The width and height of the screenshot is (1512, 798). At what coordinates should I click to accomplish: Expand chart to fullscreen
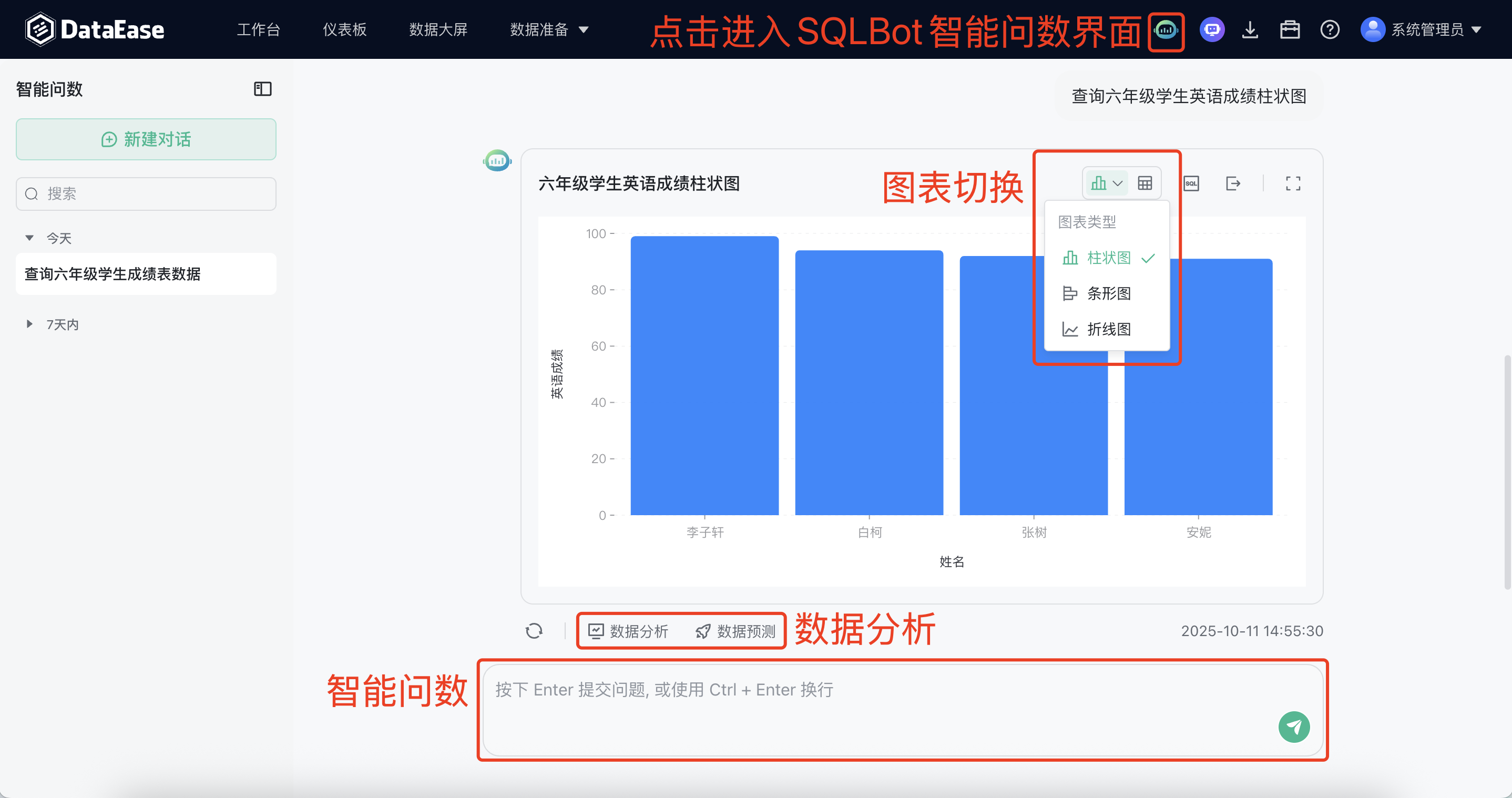point(1293,183)
